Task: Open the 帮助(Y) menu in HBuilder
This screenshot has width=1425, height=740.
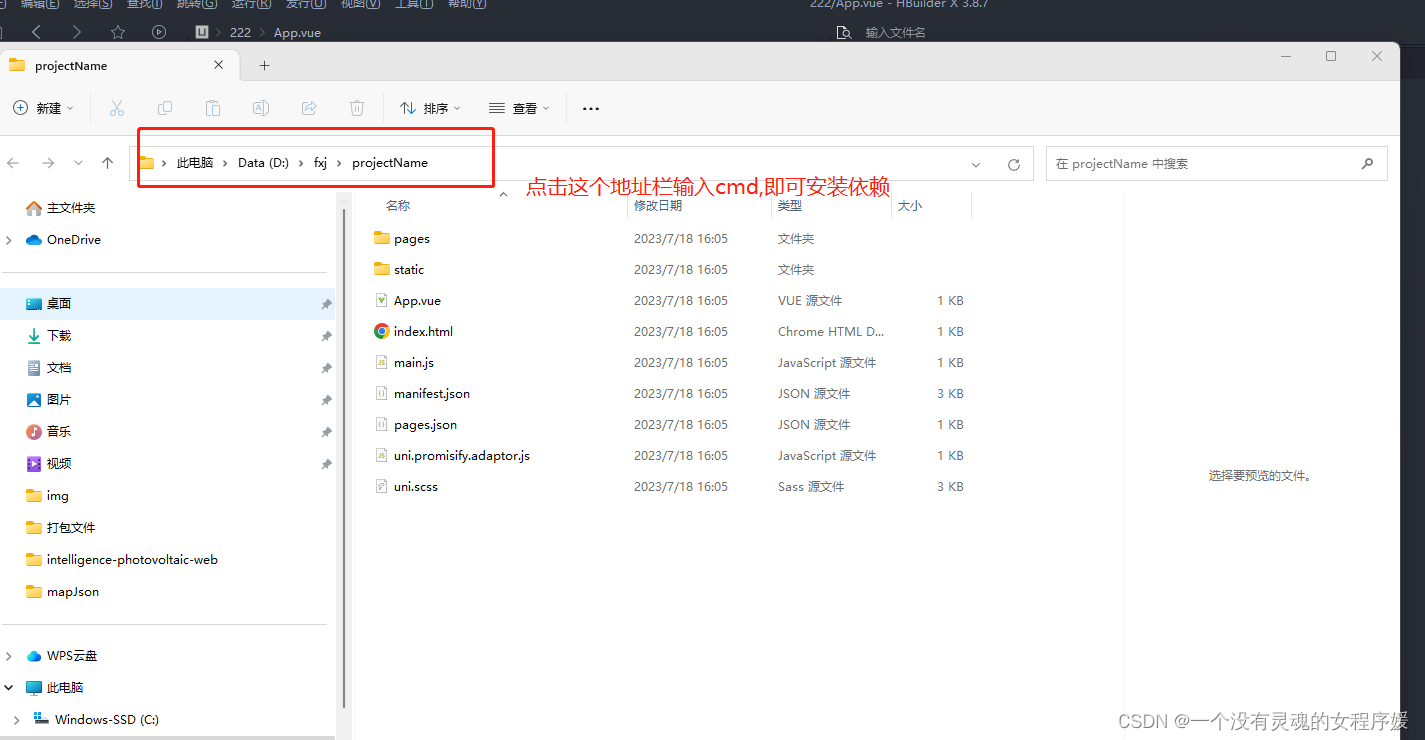Action: click(x=467, y=4)
